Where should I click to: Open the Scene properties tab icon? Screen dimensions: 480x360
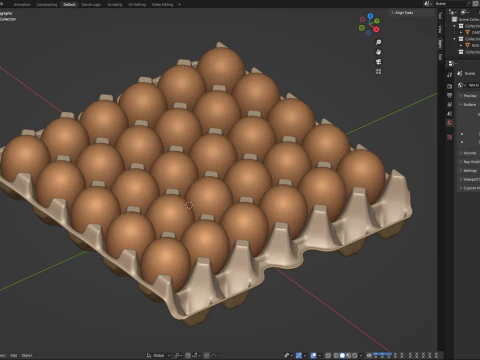click(x=450, y=114)
